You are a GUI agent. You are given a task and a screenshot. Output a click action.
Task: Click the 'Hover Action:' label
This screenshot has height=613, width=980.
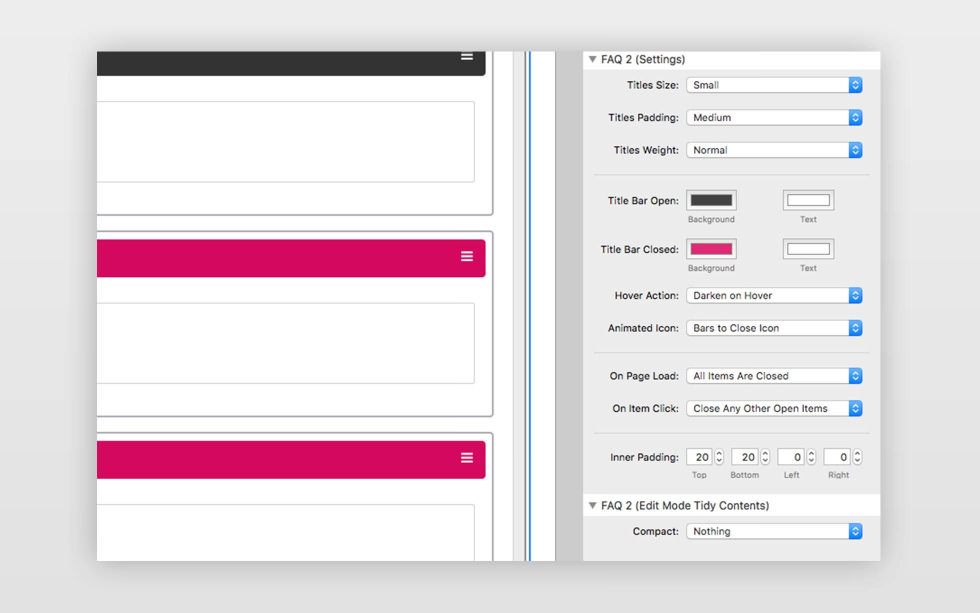tap(646, 296)
